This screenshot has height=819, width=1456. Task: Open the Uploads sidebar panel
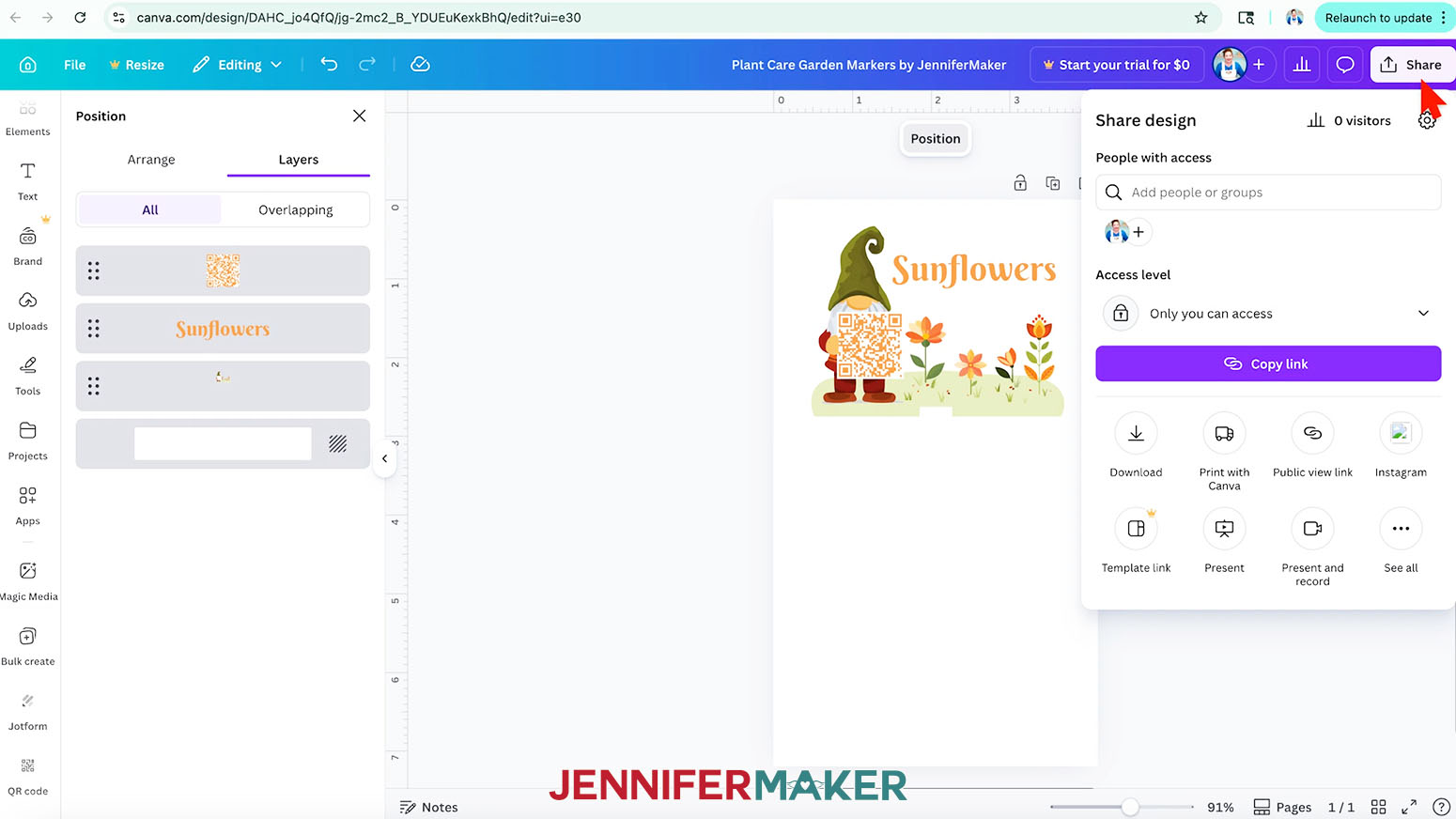click(x=28, y=311)
